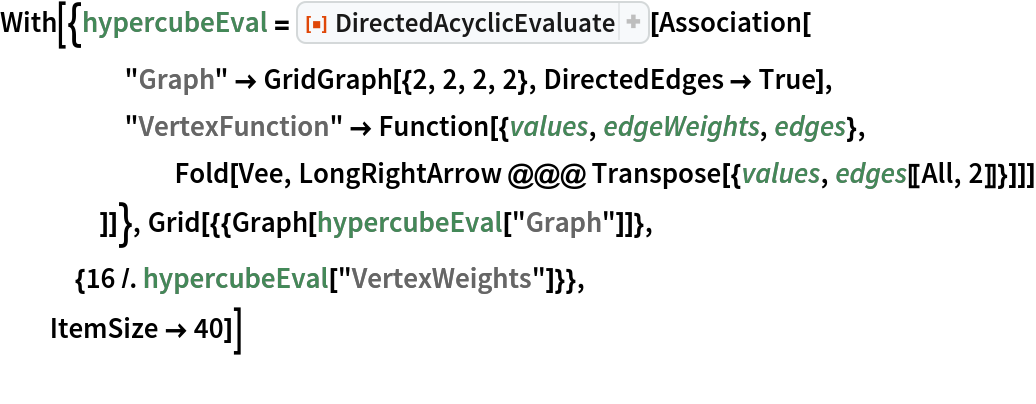Click hypercubeEval left of VertexWeights
This screenshot has width=1036, height=404.
236,279
